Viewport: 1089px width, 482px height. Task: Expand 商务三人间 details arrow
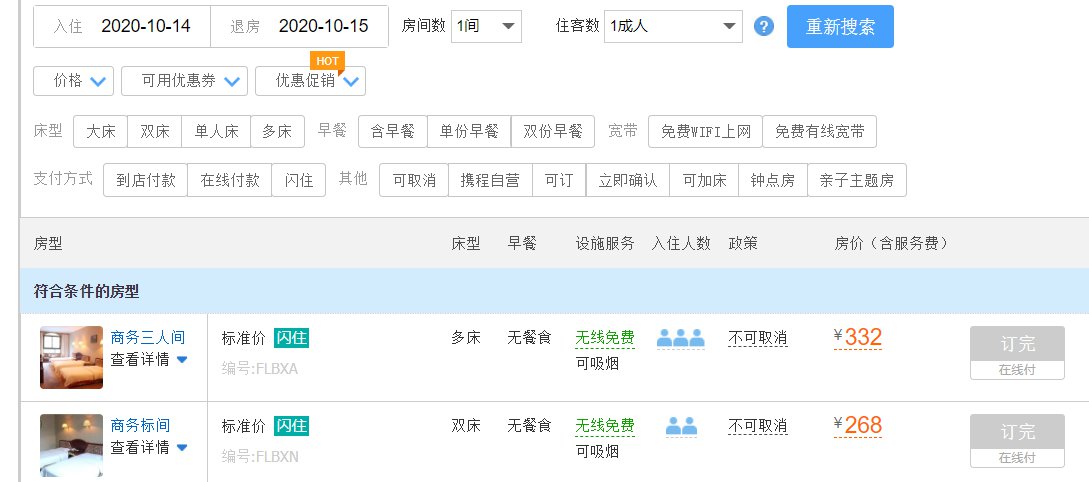tap(182, 360)
